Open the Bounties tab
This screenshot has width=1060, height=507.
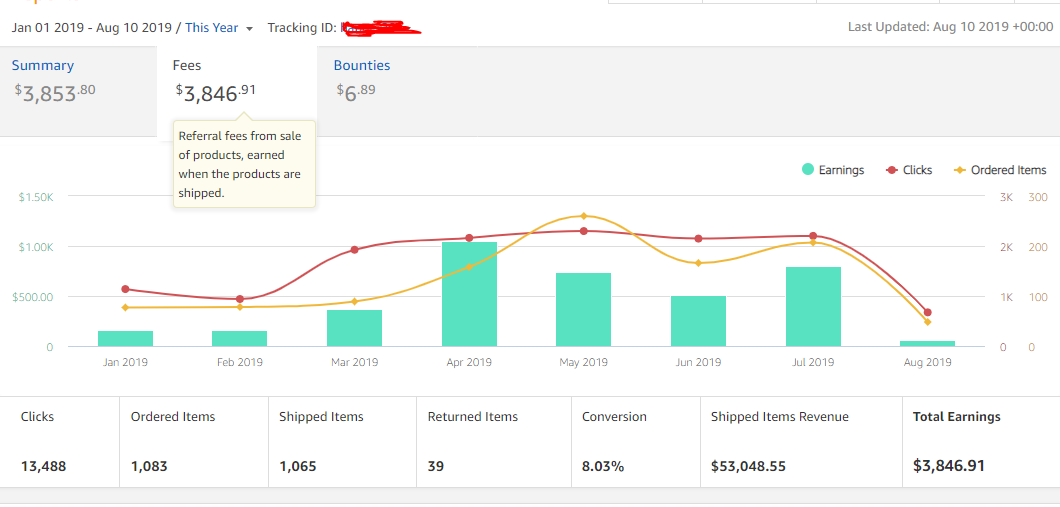tap(362, 66)
